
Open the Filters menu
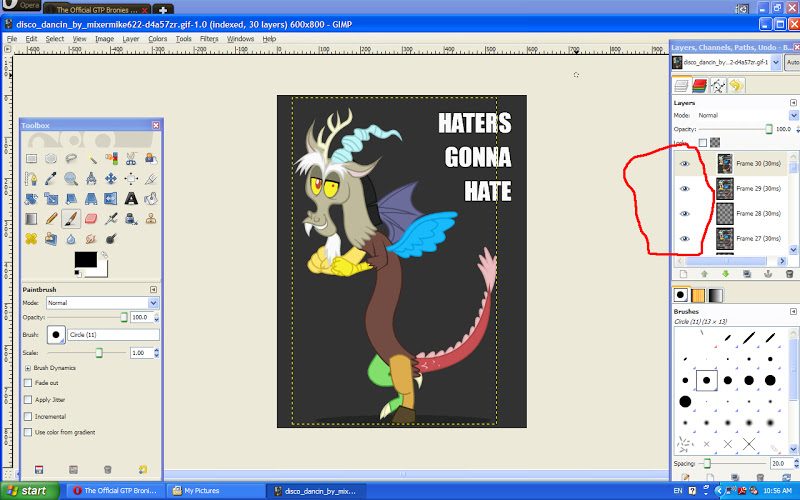click(x=209, y=39)
